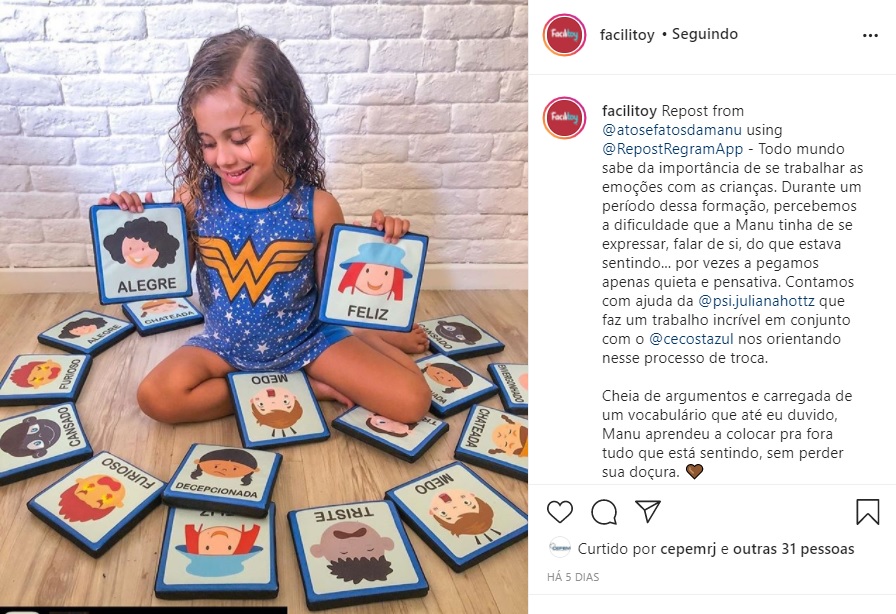Open the cepemrj username in likes
The width and height of the screenshot is (896, 614).
[x=688, y=549]
